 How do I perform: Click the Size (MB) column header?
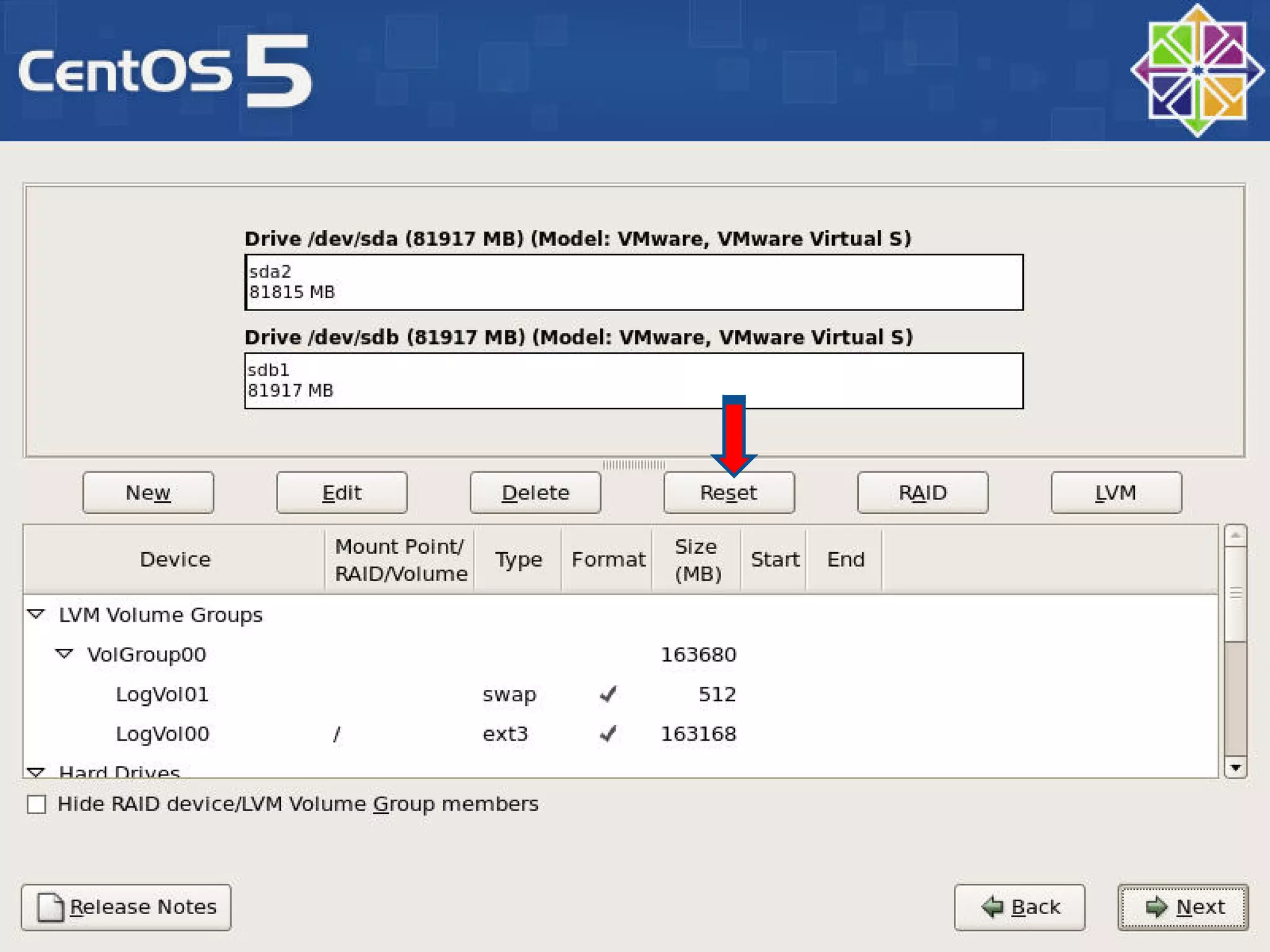tap(696, 560)
